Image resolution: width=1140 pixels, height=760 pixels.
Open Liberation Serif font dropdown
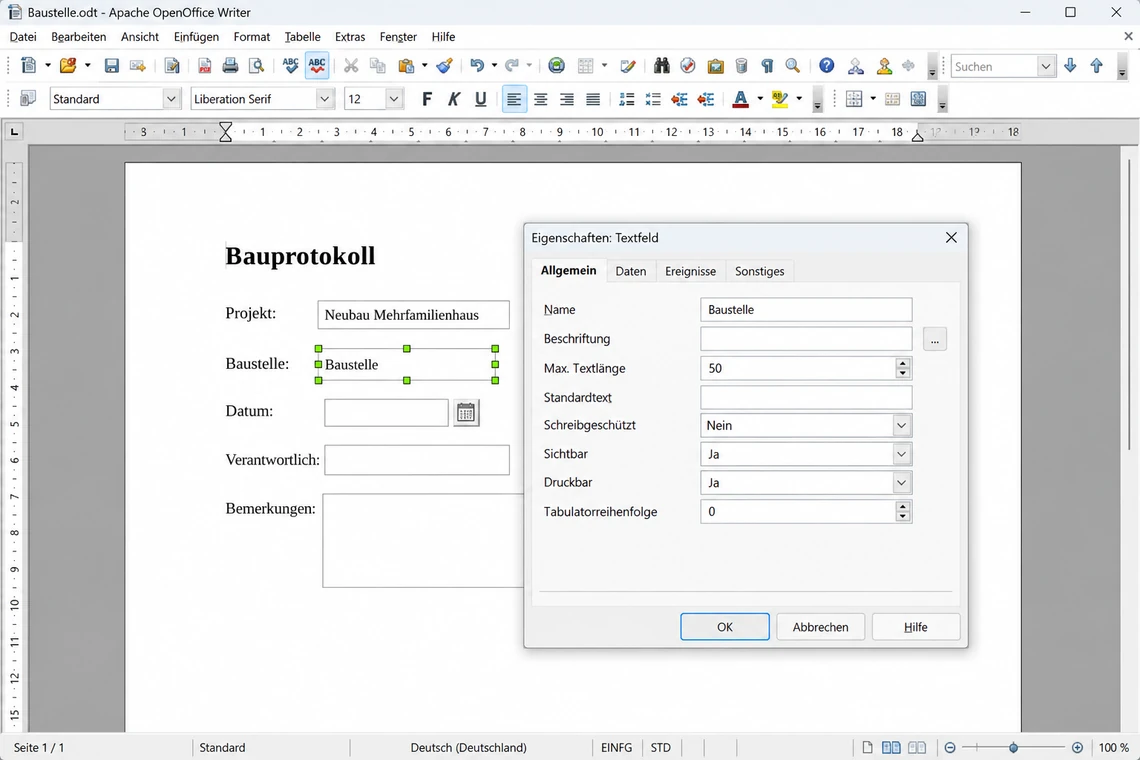click(x=325, y=99)
